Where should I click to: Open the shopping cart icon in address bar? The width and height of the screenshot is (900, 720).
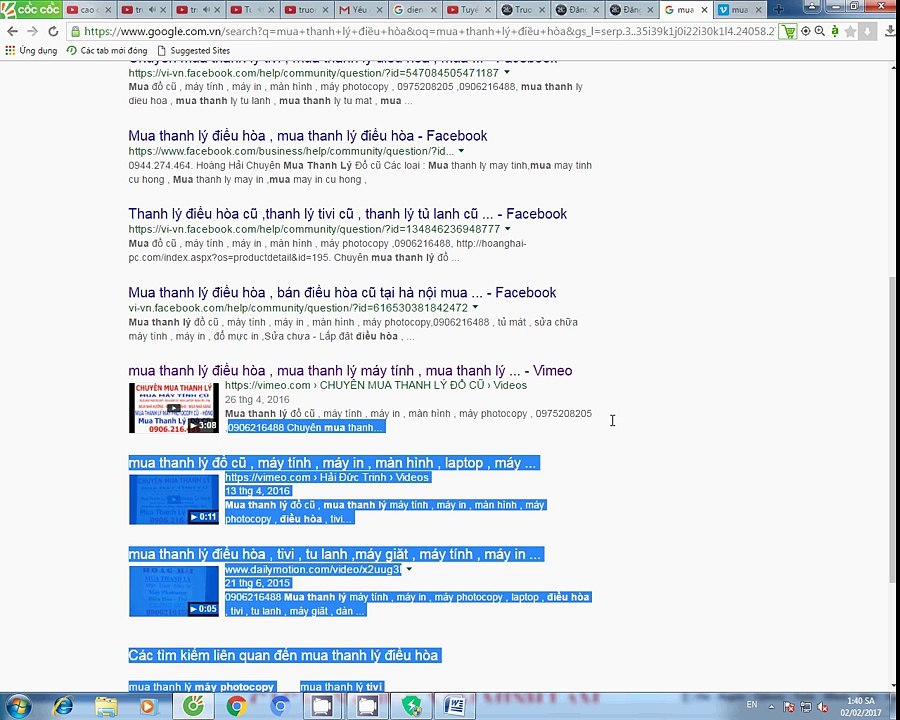[789, 32]
